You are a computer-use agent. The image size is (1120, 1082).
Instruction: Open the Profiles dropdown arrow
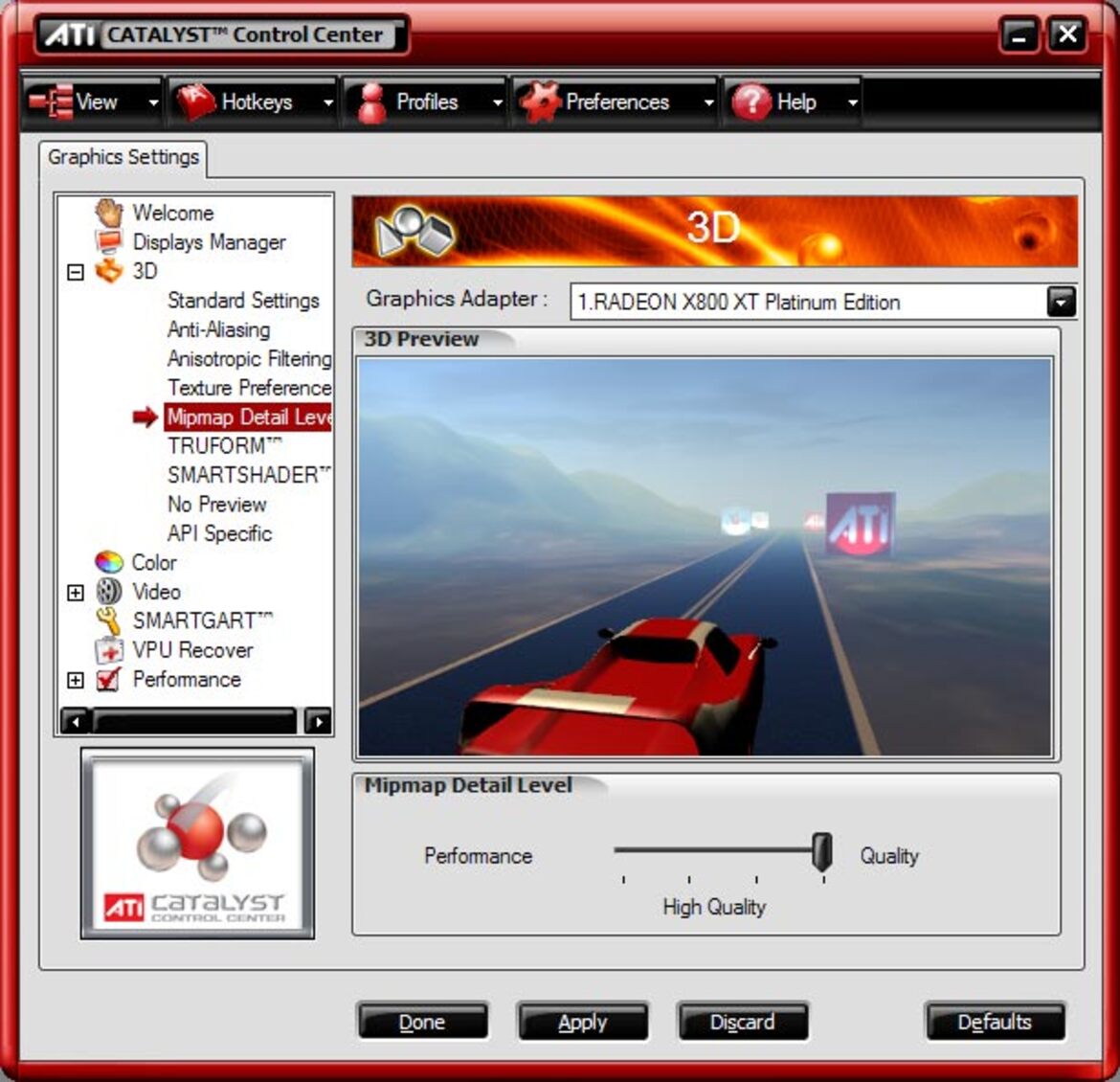coord(498,102)
